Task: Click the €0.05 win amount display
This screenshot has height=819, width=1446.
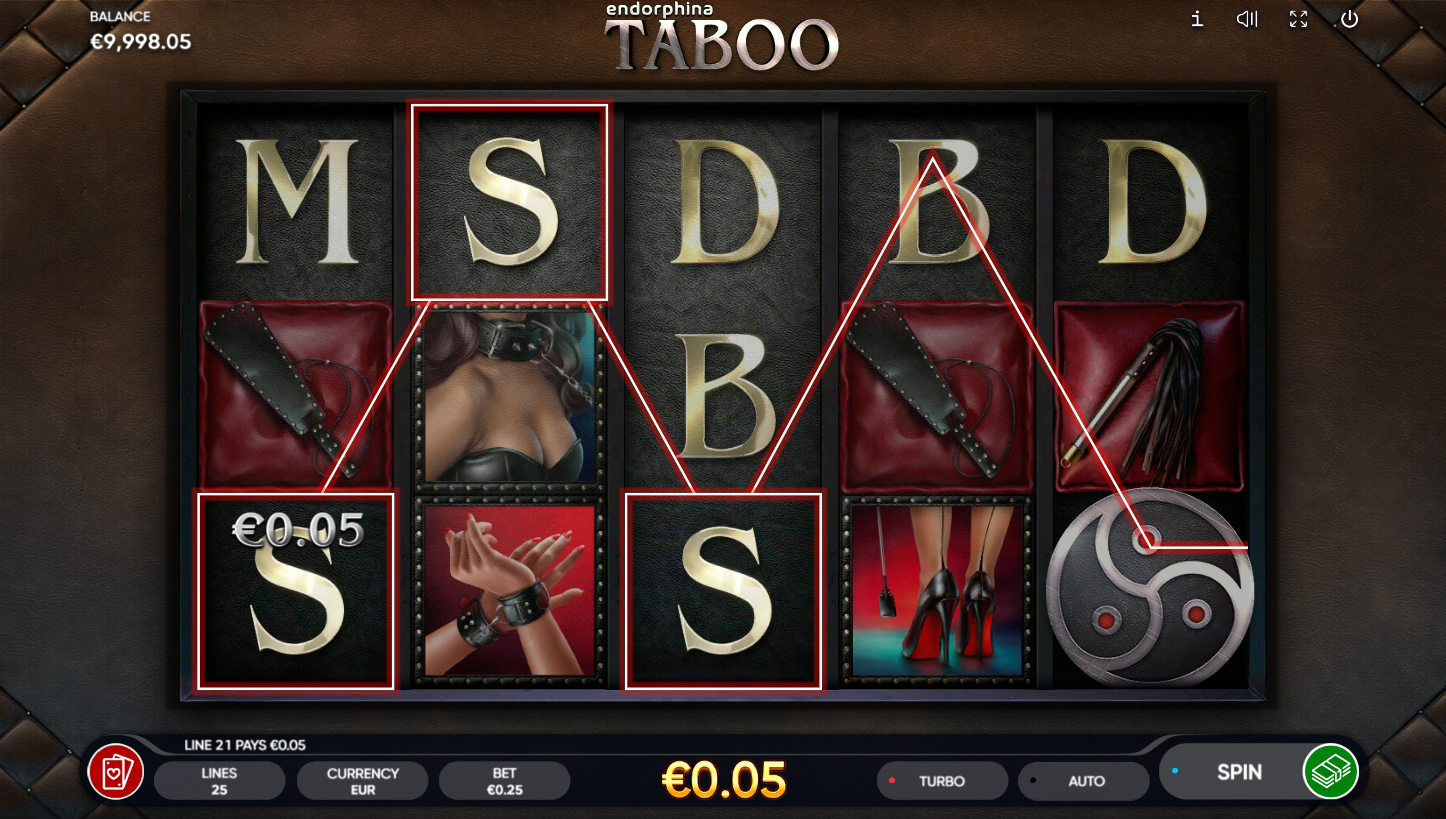Action: [x=724, y=780]
